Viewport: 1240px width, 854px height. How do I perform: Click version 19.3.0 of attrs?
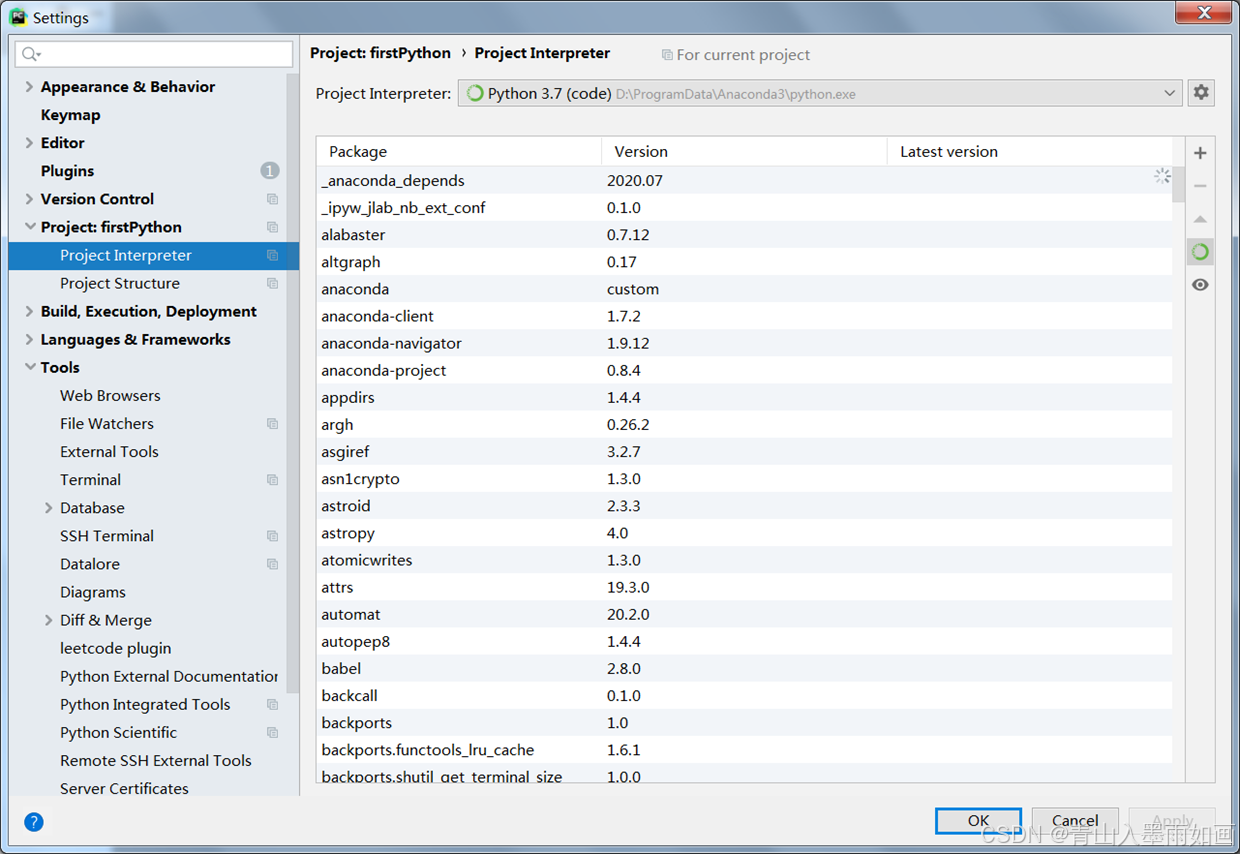click(628, 587)
